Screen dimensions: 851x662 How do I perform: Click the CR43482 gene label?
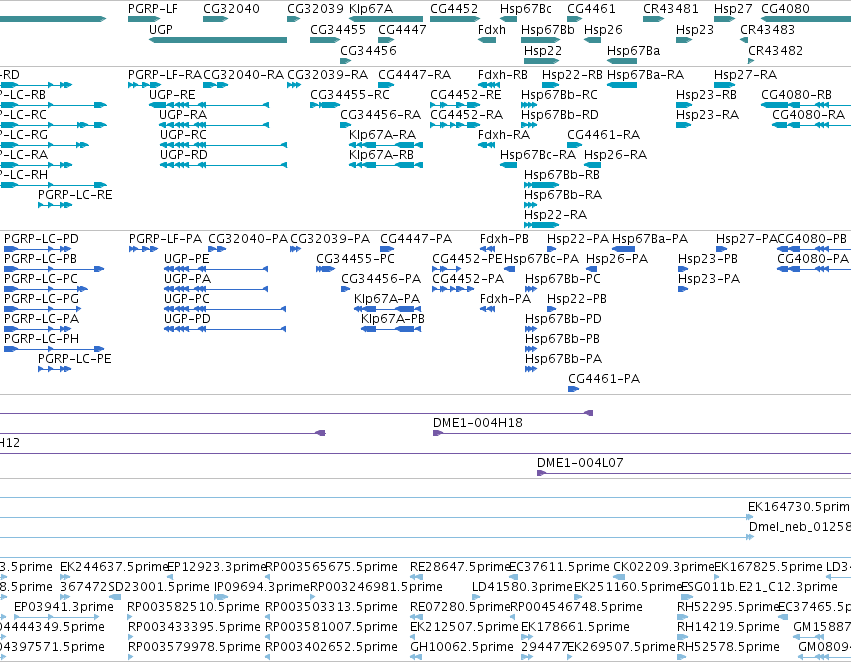776,50
